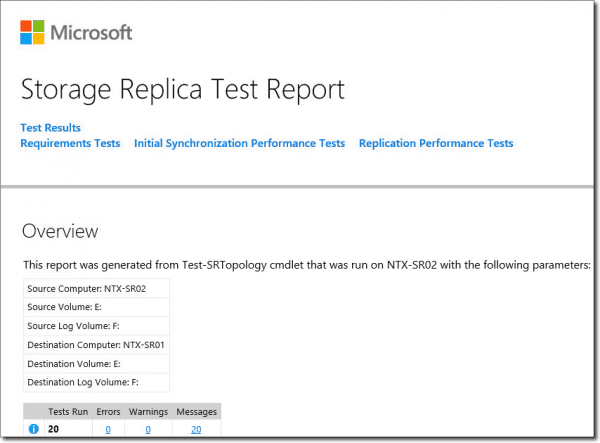Click the Messages column header
The height and width of the screenshot is (443, 600).
(197, 412)
